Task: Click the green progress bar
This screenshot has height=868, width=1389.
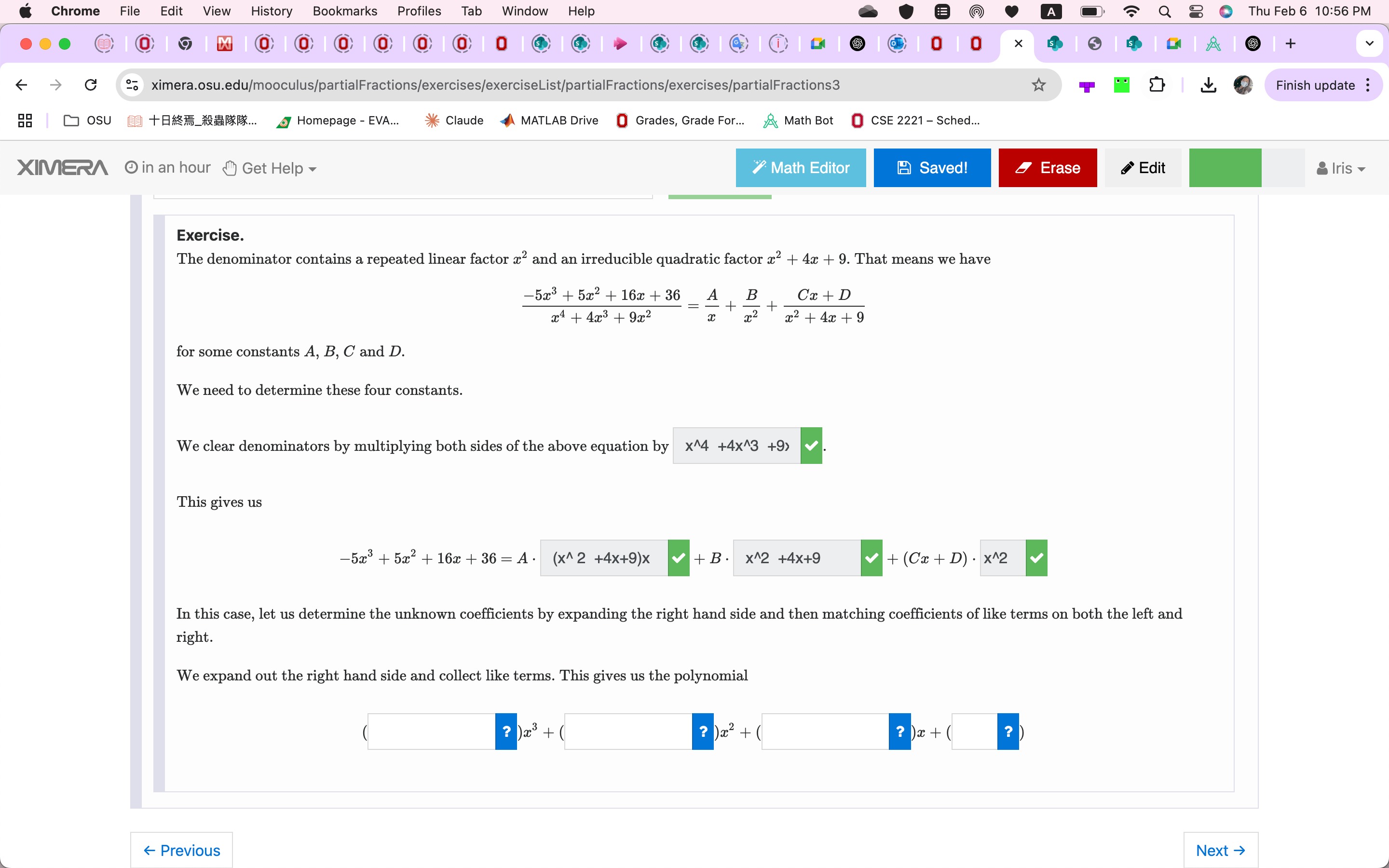Action: click(1225, 168)
